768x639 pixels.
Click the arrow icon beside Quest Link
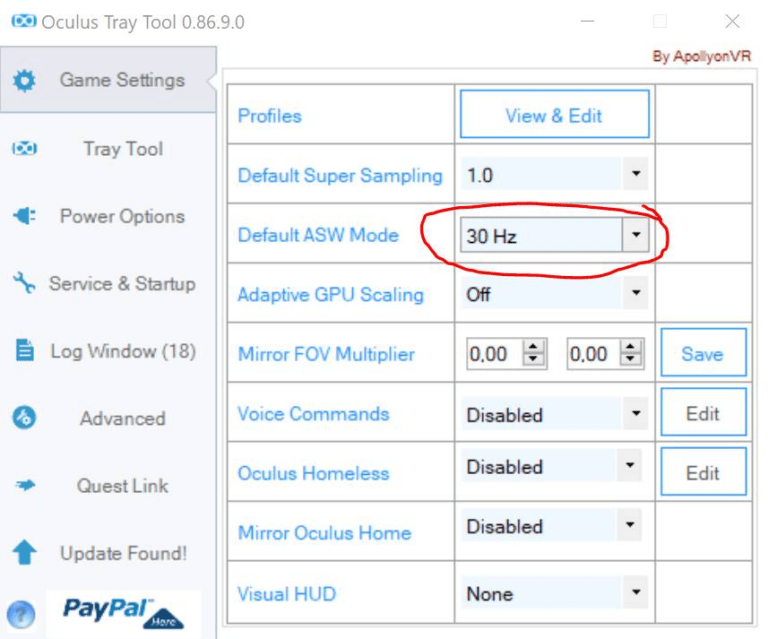coord(24,487)
